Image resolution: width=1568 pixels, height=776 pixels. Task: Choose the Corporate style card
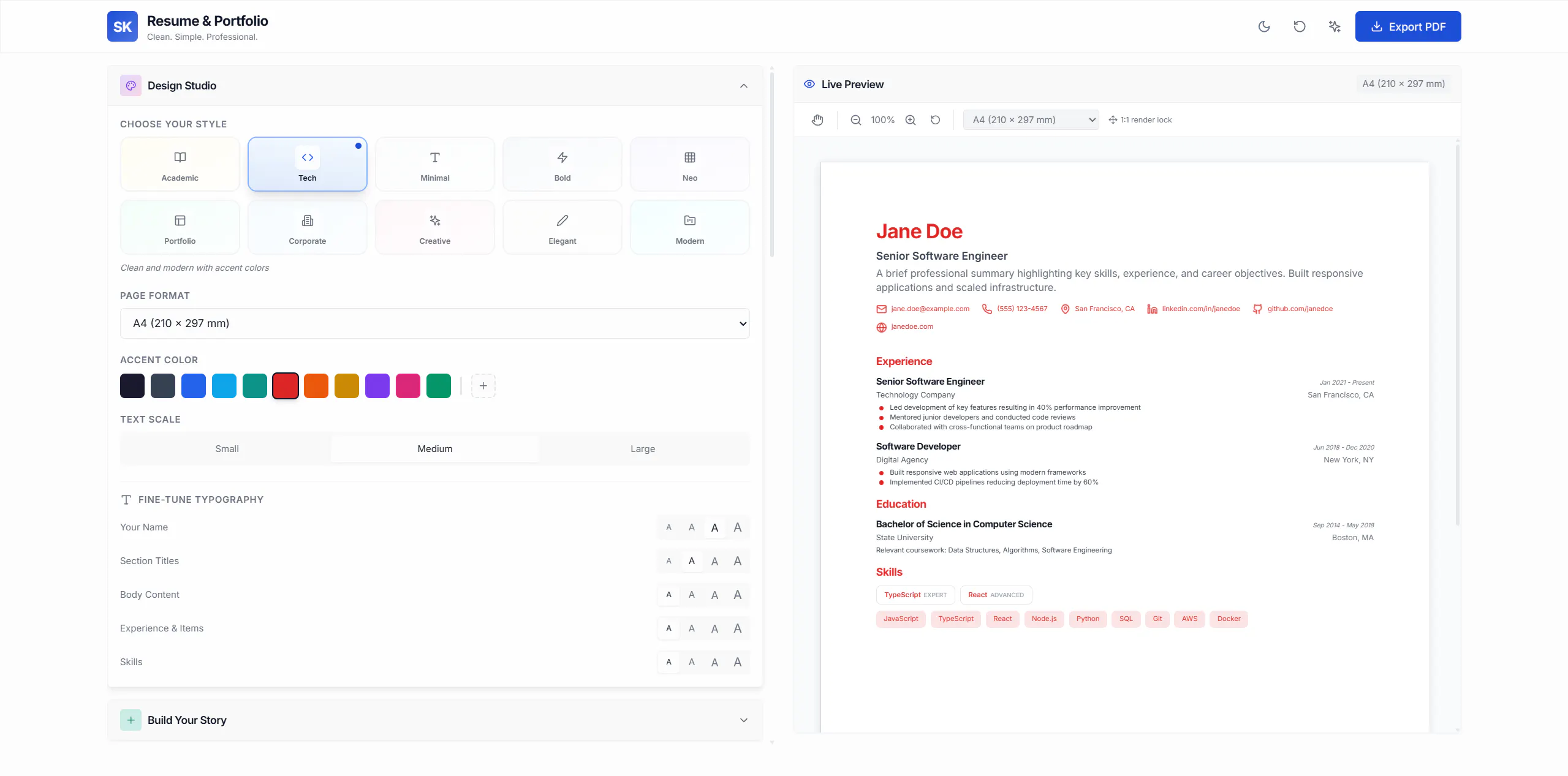[x=307, y=227]
